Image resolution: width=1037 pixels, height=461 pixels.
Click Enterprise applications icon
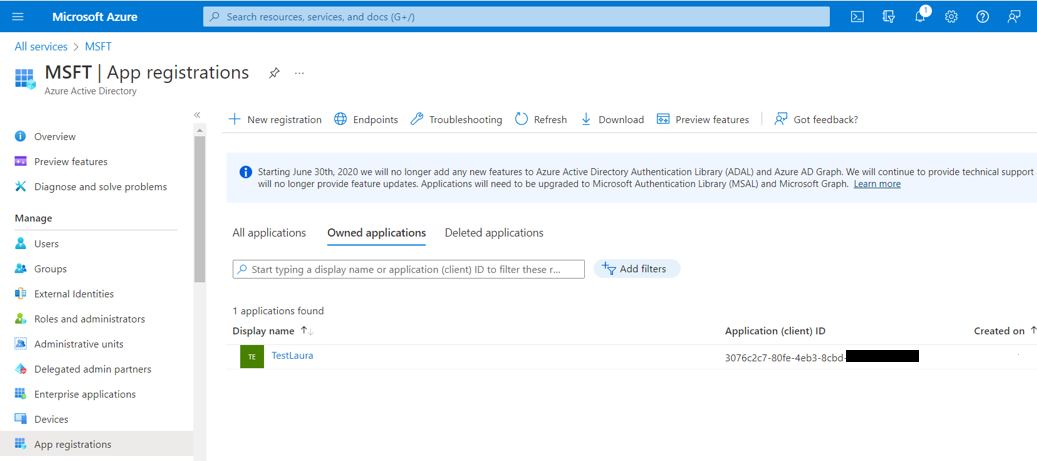(21, 394)
